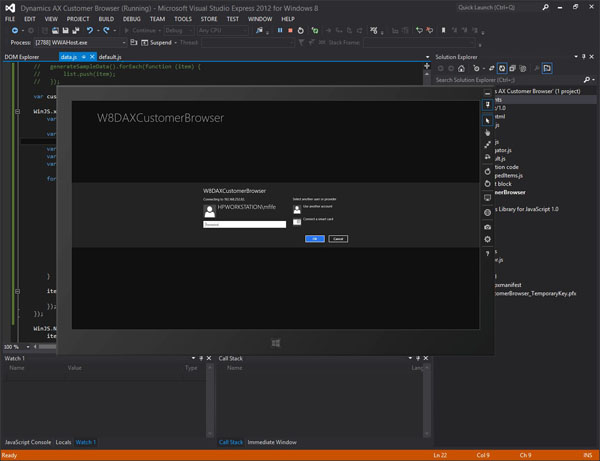The height and width of the screenshot is (461, 600).
Task: Click blue OK button in credentials dialog
Action: [315, 239]
